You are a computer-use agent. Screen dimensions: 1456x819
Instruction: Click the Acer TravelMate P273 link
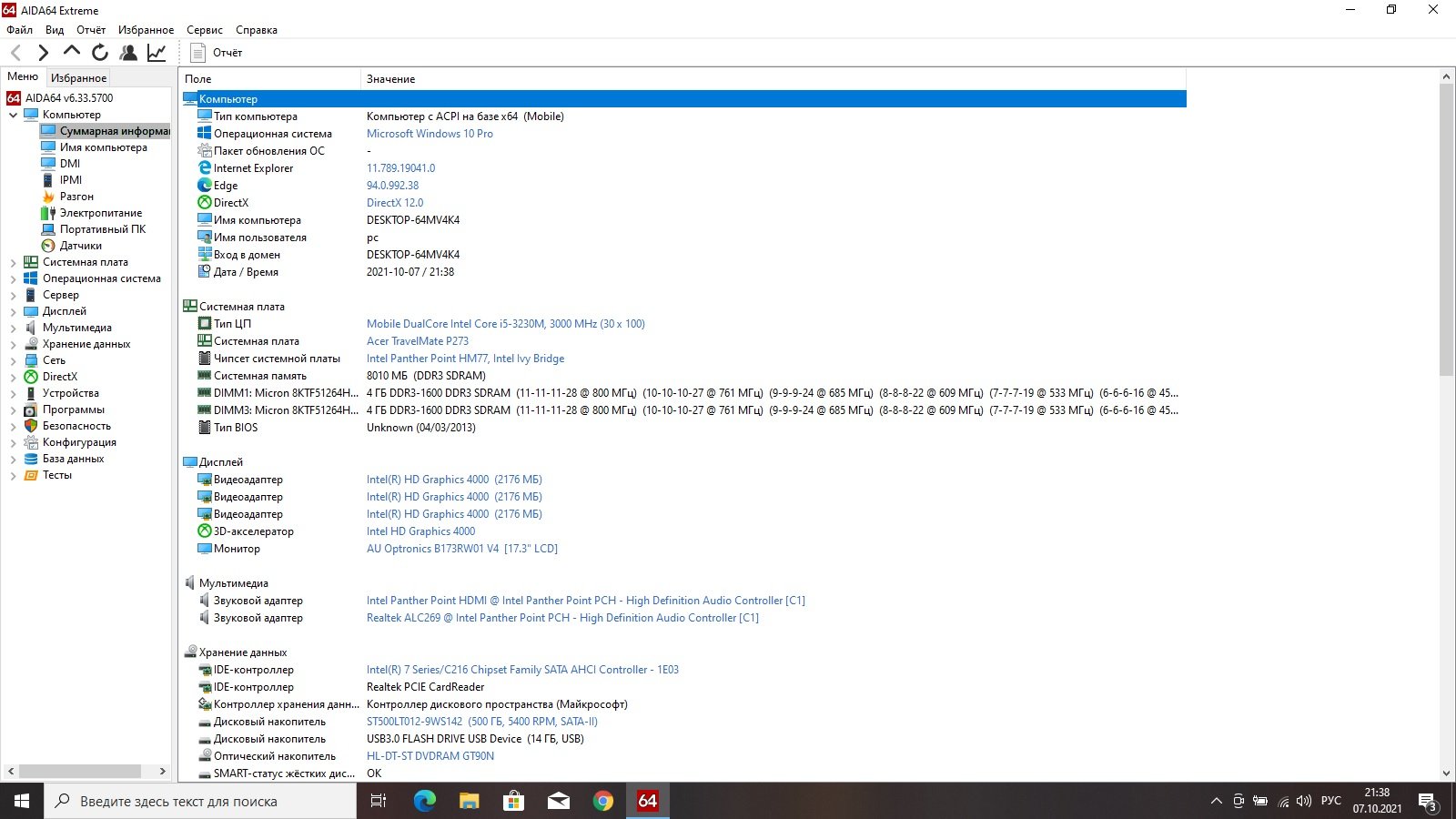(x=417, y=341)
